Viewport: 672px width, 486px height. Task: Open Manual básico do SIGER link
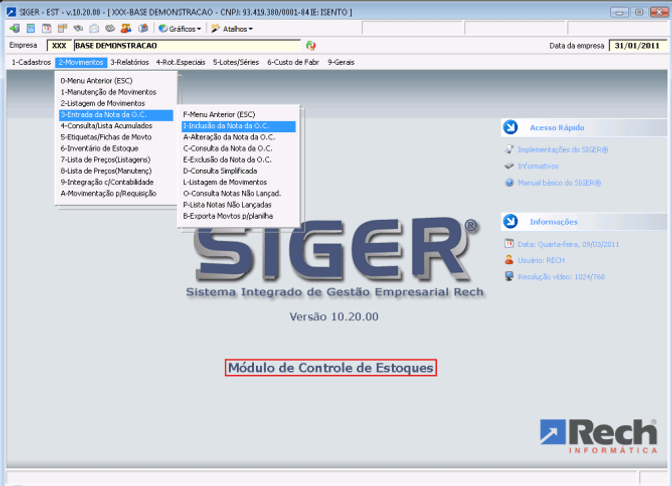pyautogui.click(x=559, y=183)
